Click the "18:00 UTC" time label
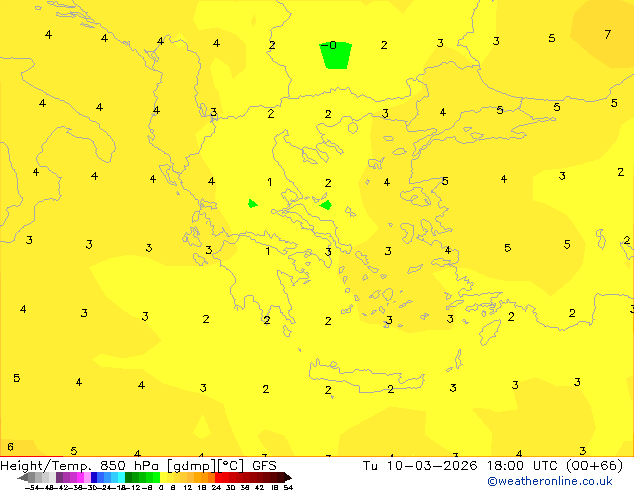This screenshot has height=490, width=634. (x=523, y=466)
